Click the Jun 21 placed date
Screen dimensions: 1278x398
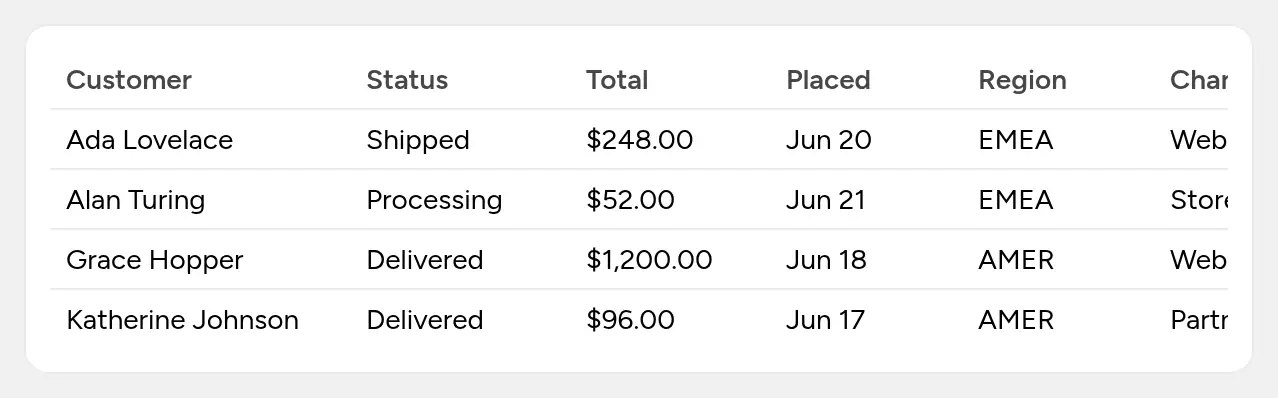click(826, 200)
